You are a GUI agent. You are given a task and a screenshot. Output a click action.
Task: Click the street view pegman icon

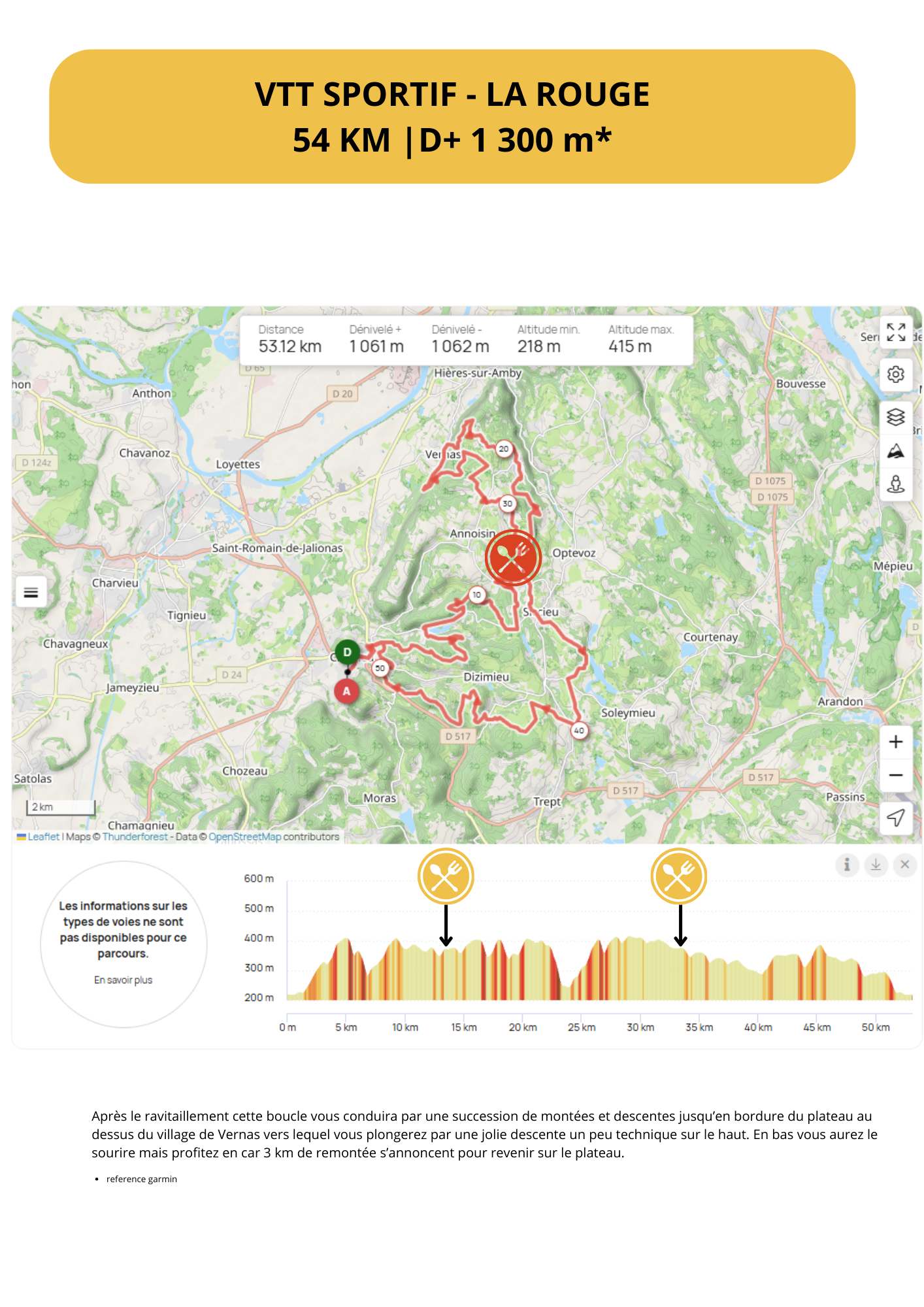point(895,484)
